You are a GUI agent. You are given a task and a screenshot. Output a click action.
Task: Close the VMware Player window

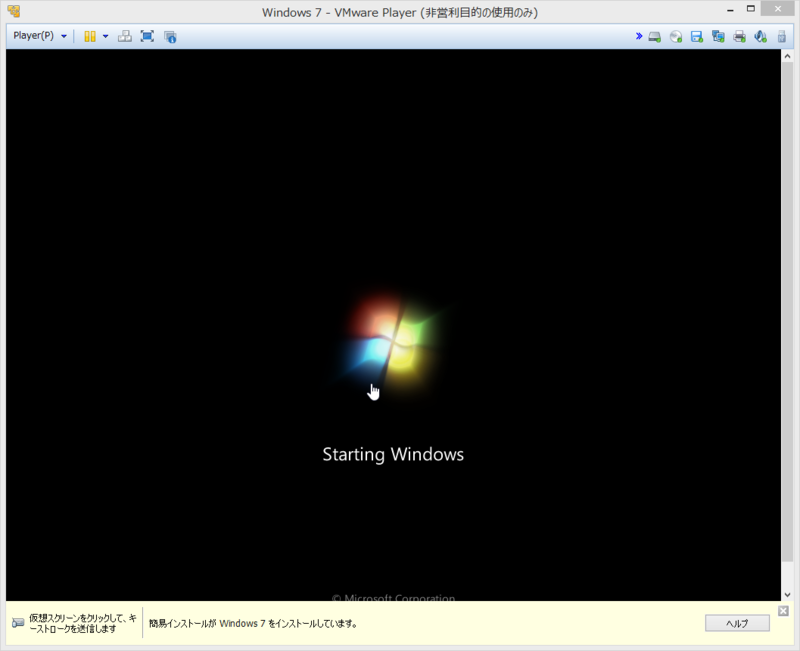pyautogui.click(x=778, y=8)
